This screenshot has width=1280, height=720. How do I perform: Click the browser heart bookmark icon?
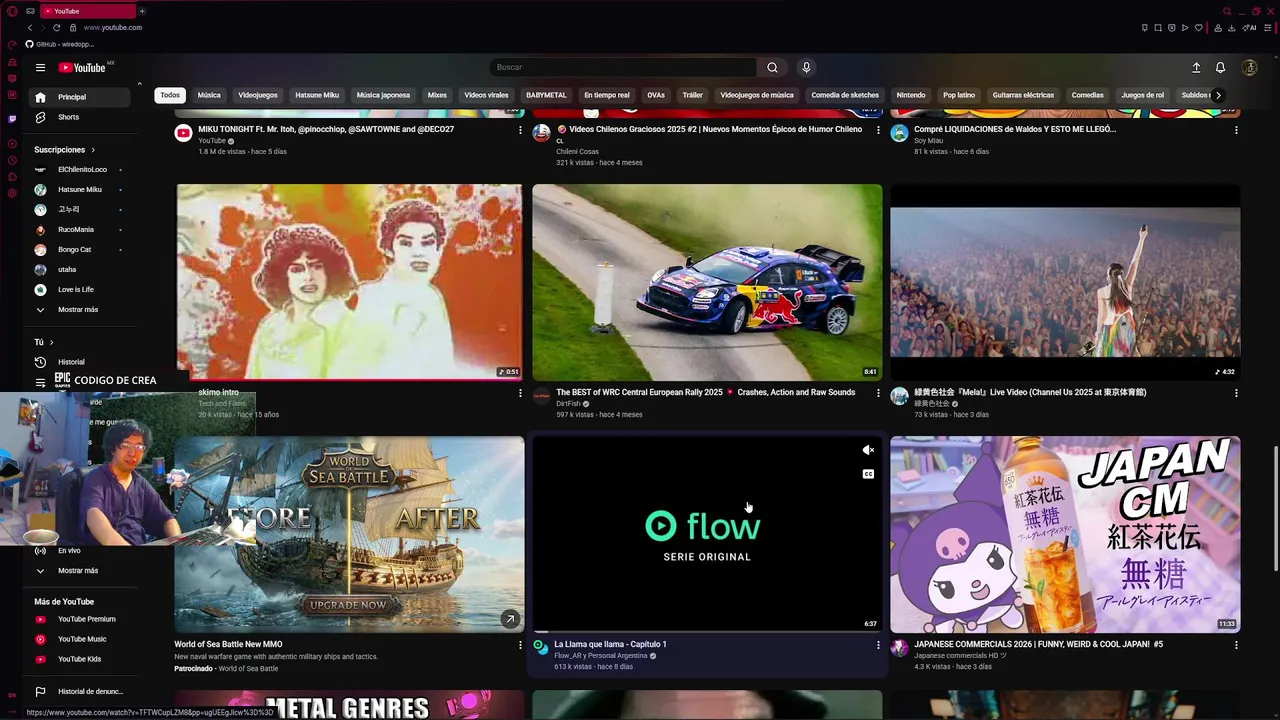[x=1199, y=27]
